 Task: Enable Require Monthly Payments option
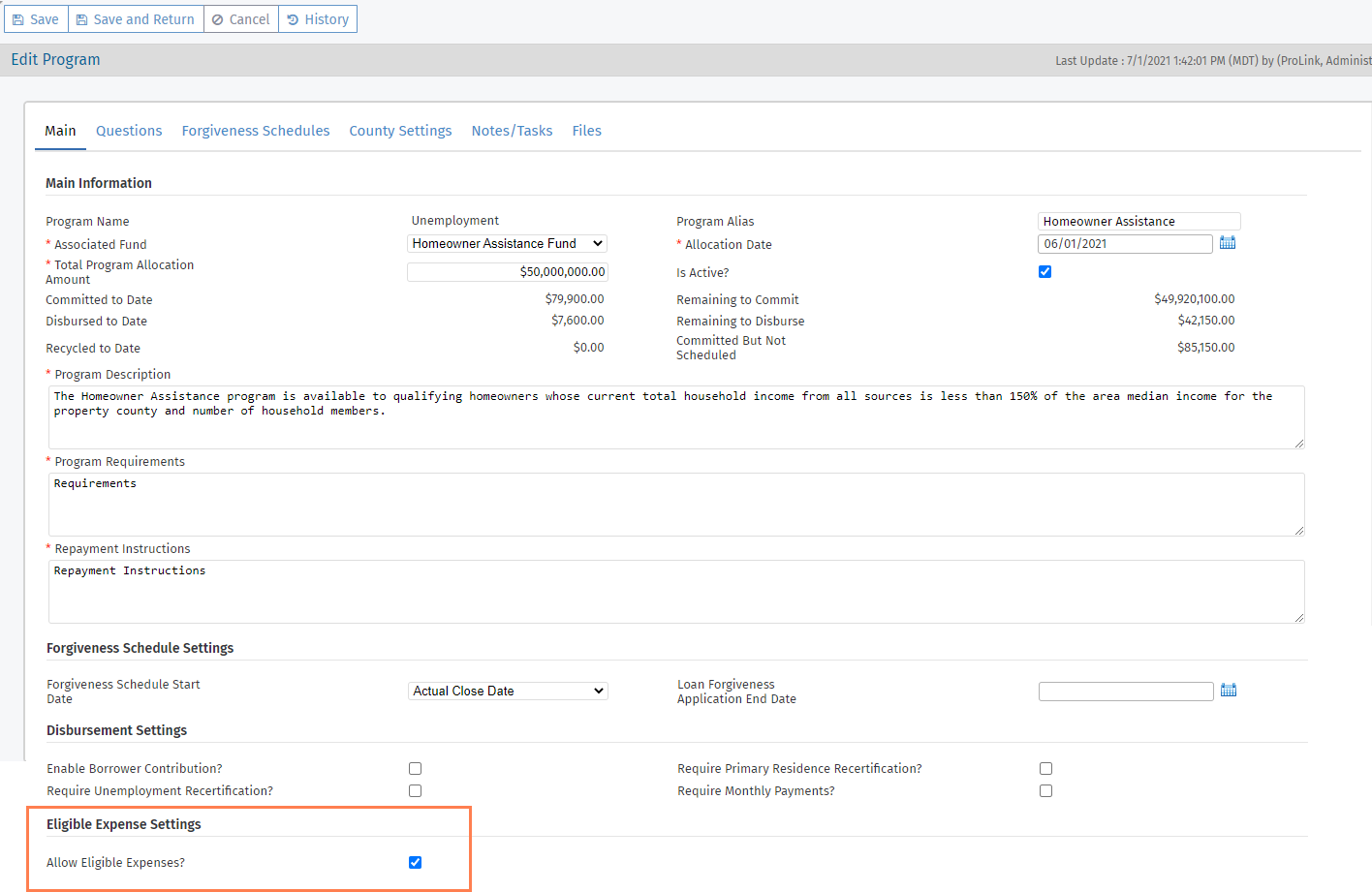tap(1045, 791)
